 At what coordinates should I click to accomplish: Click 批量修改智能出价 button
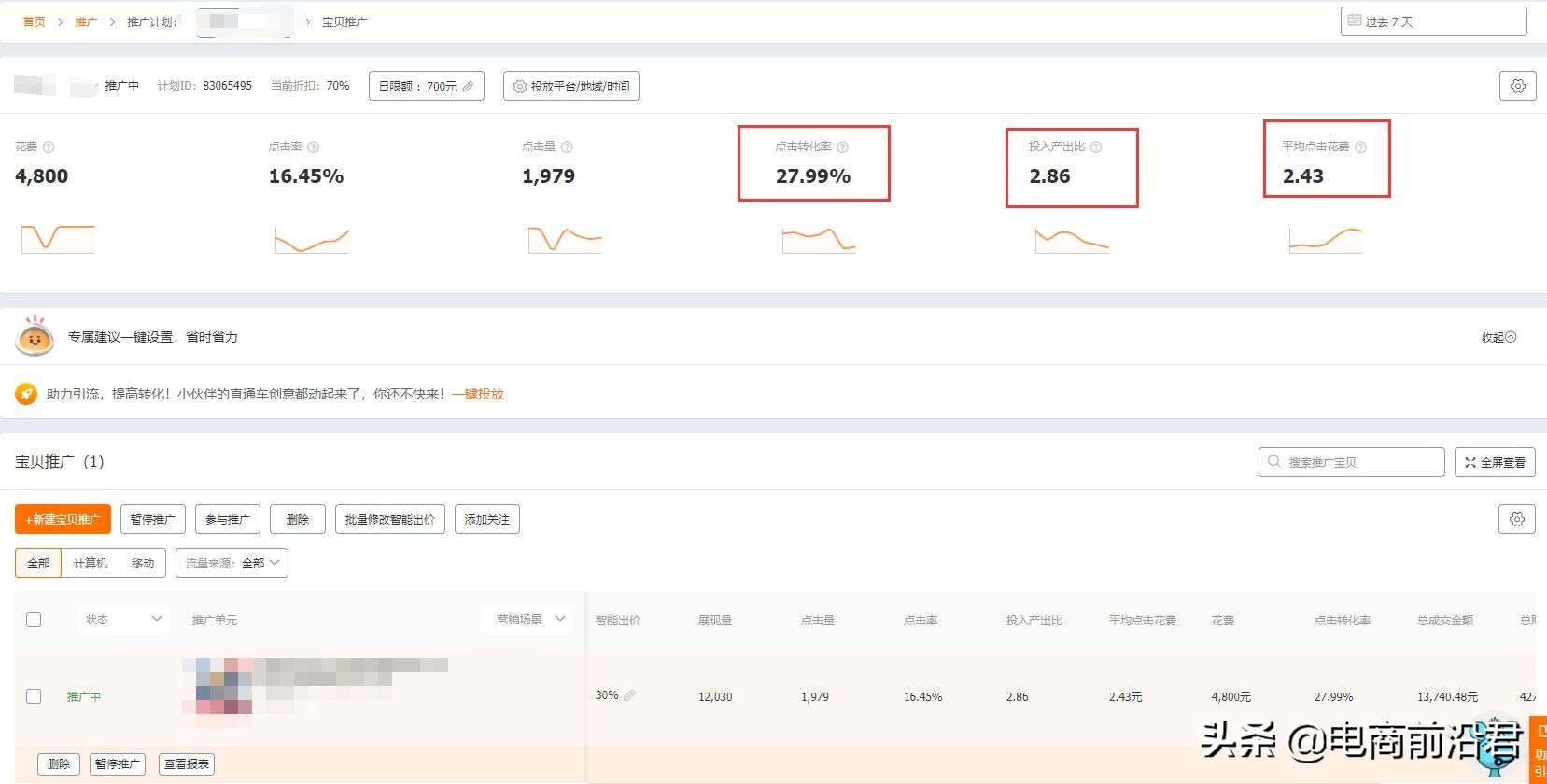click(x=390, y=519)
